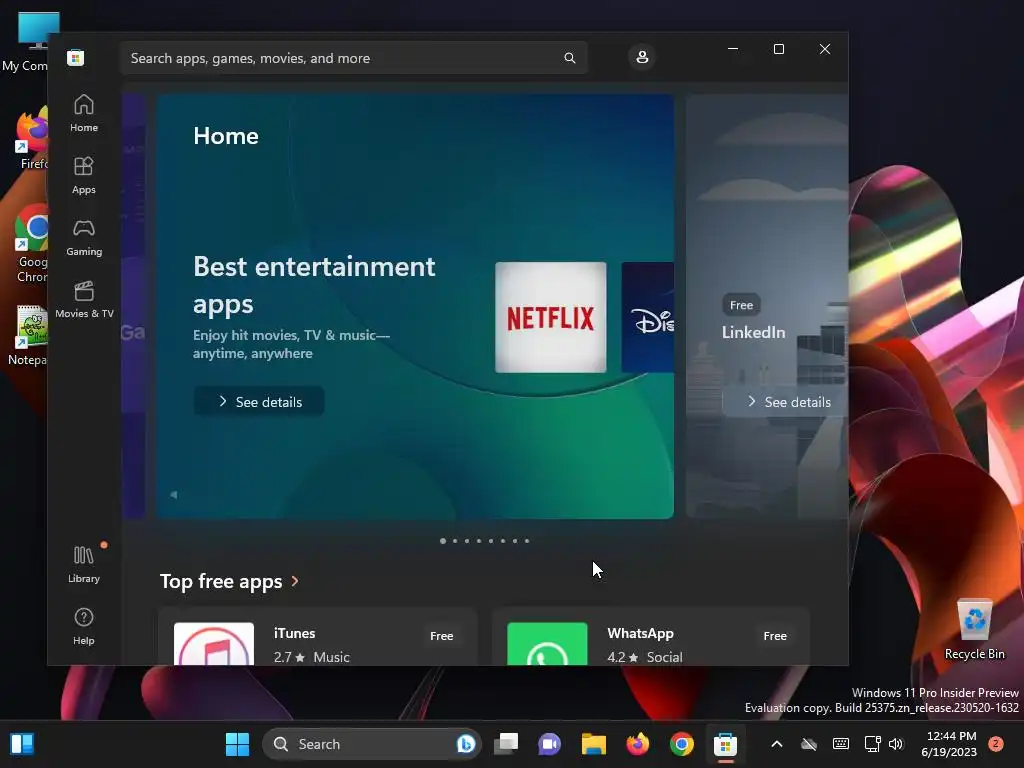Select the fifth carousel page dot
The image size is (1024, 768).
coord(491,541)
